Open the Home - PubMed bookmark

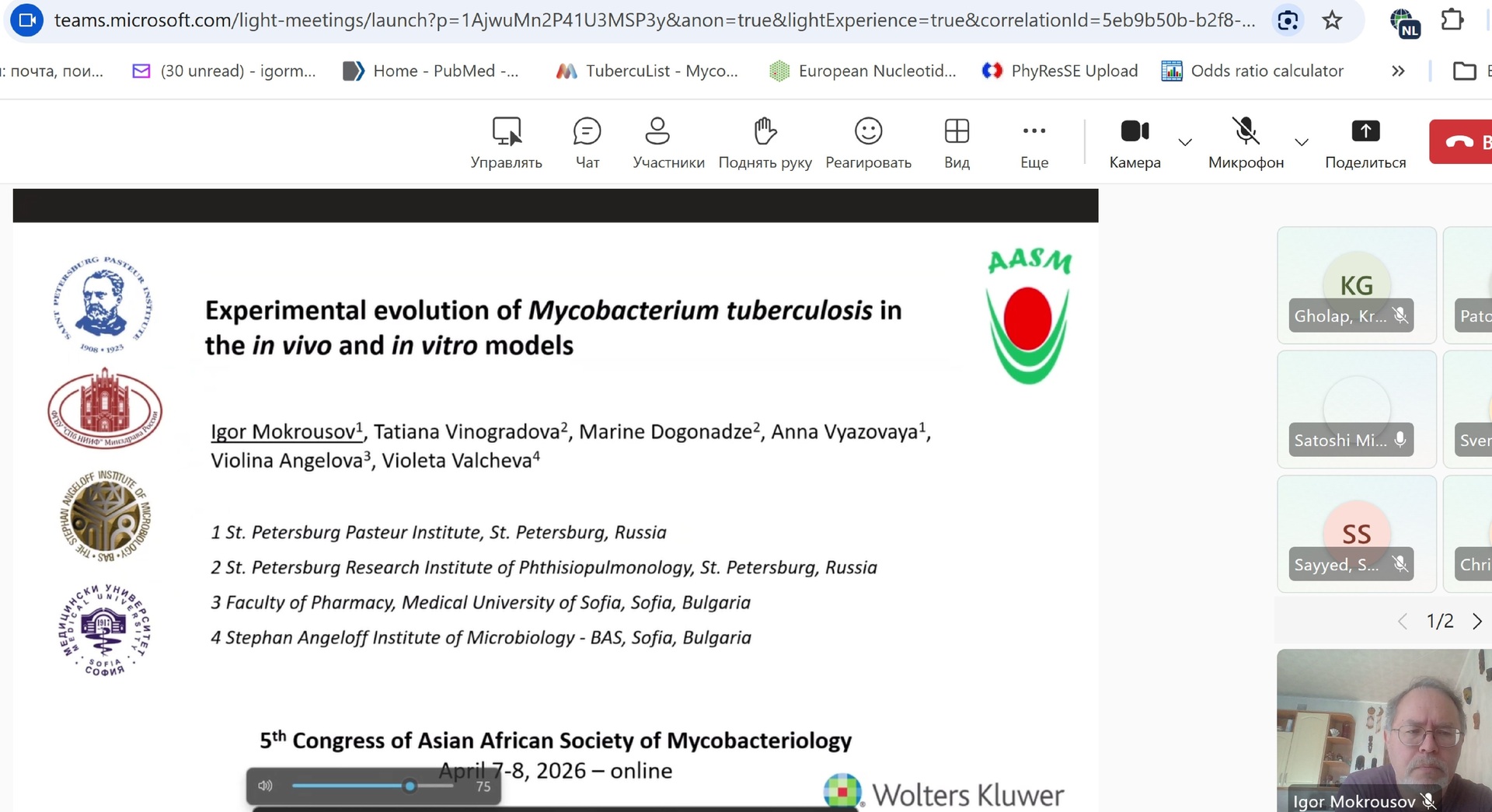click(x=431, y=71)
